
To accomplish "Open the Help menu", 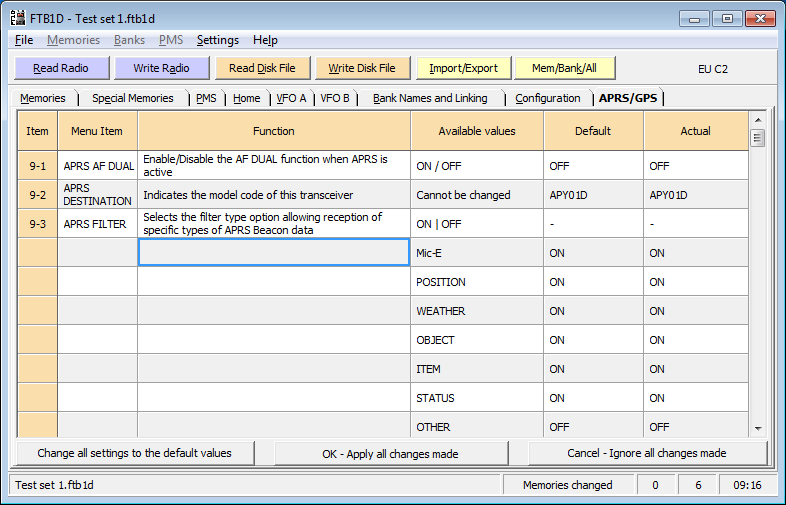I will pyautogui.click(x=265, y=40).
